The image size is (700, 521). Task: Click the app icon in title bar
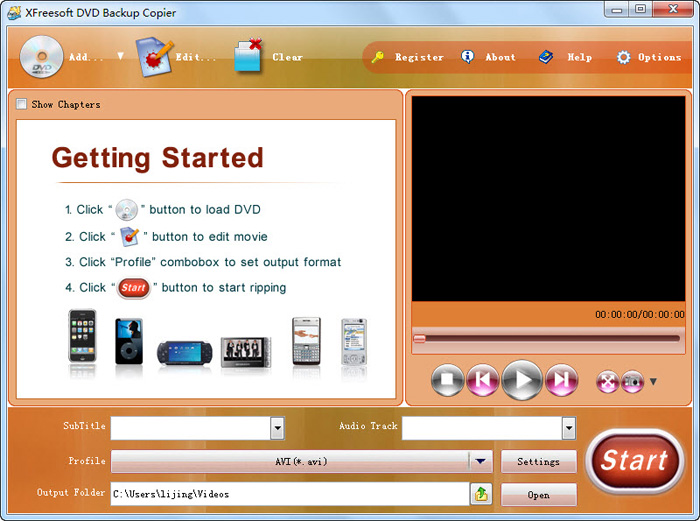click(x=14, y=13)
